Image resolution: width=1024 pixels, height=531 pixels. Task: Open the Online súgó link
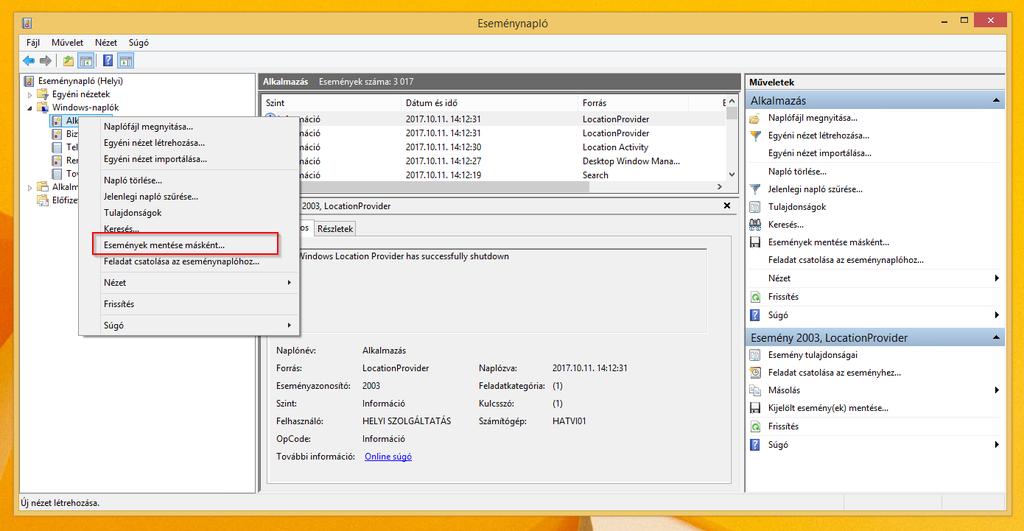388,457
